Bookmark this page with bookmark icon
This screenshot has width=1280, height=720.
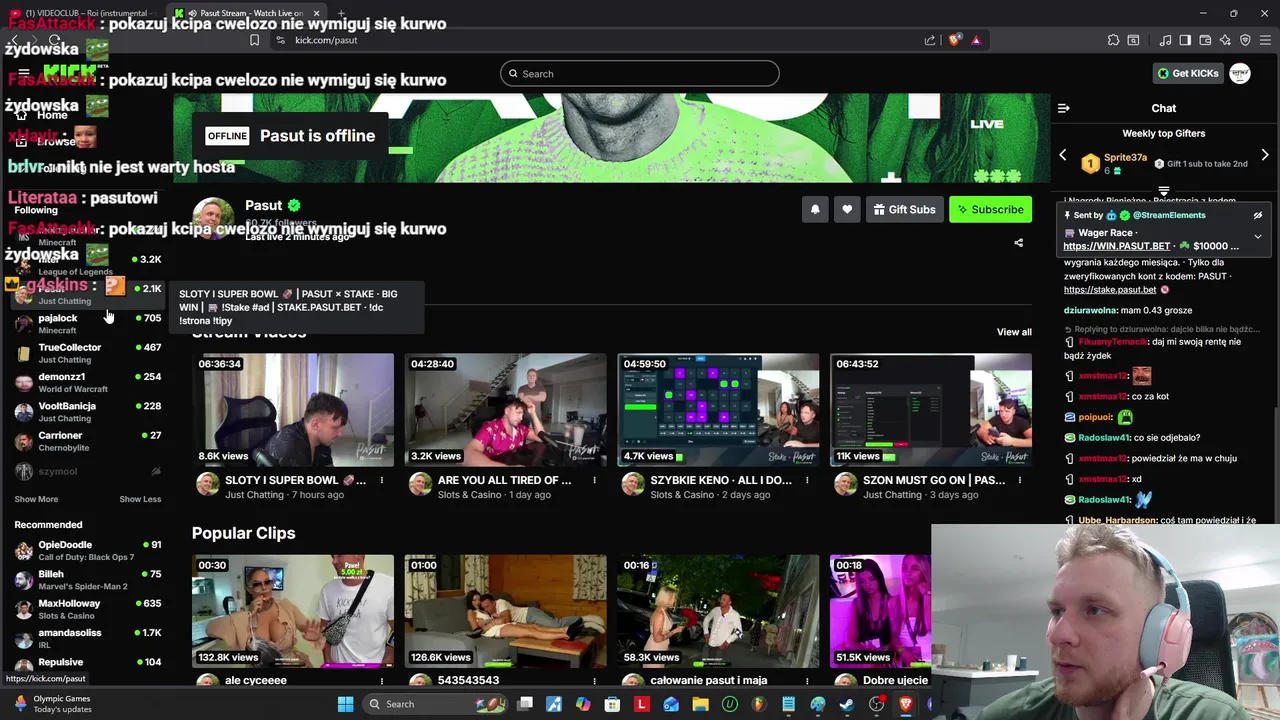tap(254, 40)
